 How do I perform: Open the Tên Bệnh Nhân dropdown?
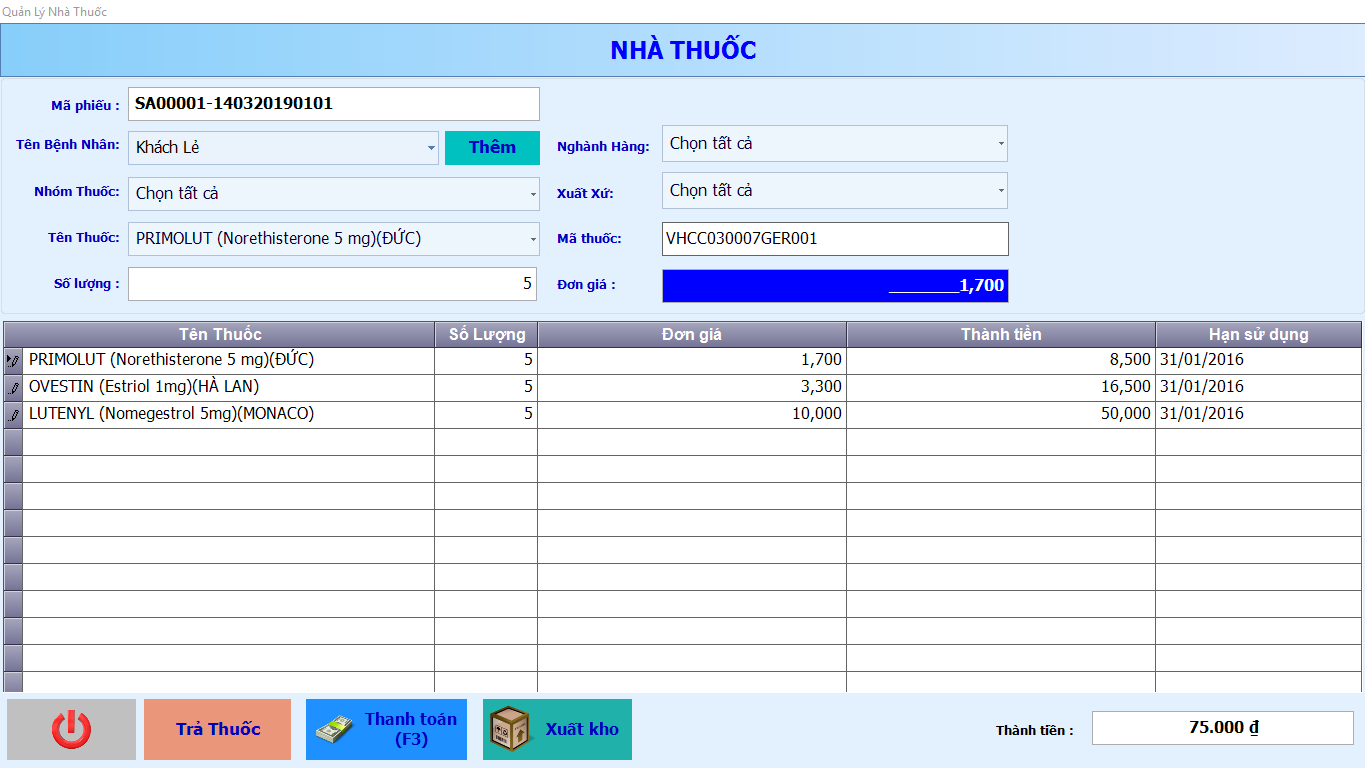[x=431, y=148]
